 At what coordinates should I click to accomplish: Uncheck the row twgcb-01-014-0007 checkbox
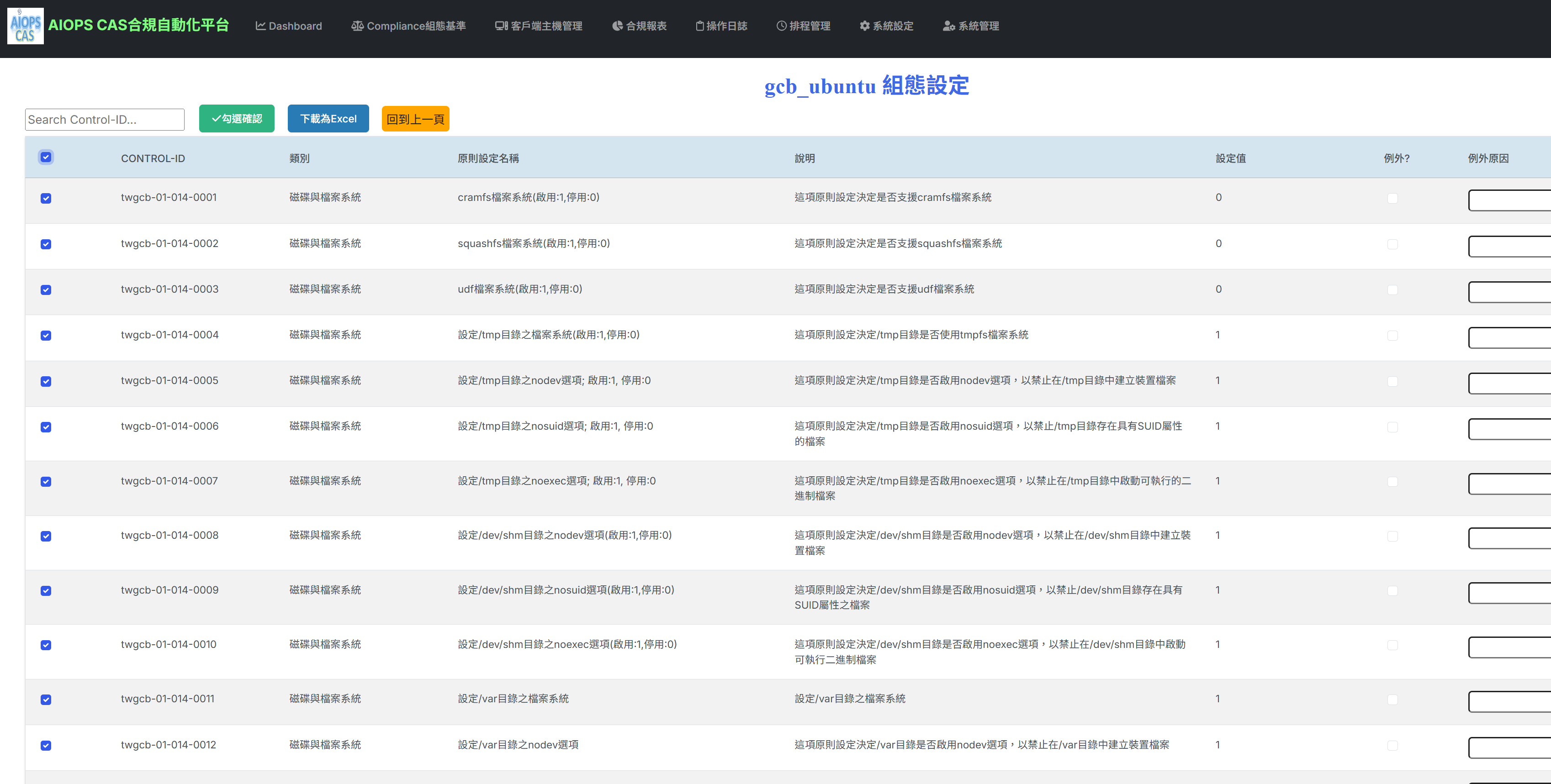tap(46, 482)
